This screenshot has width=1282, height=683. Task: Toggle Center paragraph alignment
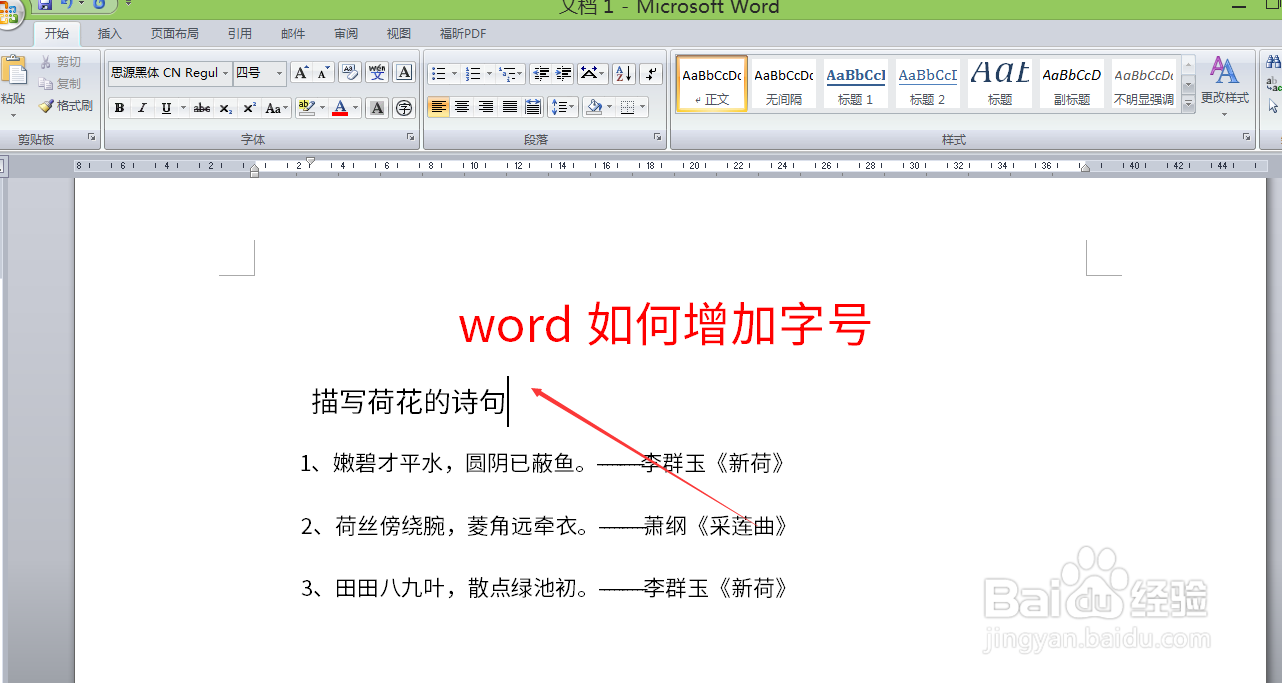pos(462,107)
